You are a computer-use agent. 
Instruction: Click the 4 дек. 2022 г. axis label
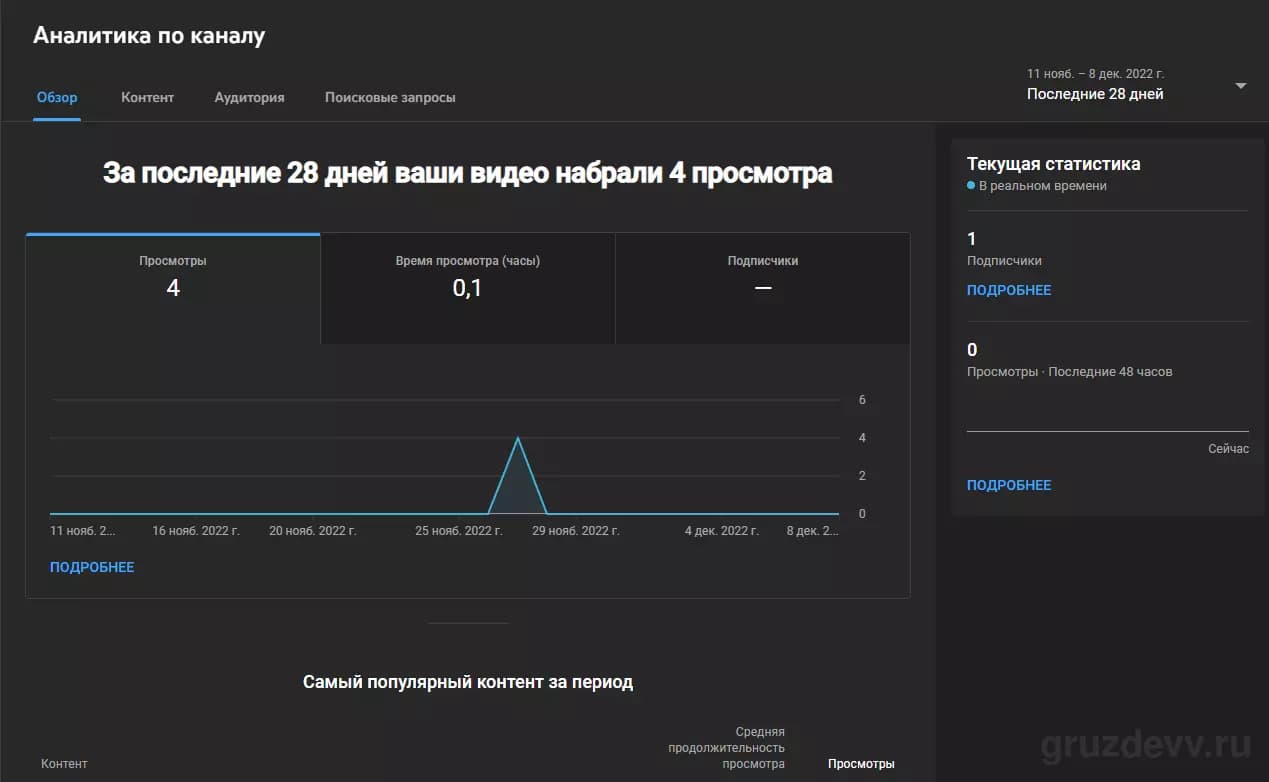coord(722,531)
